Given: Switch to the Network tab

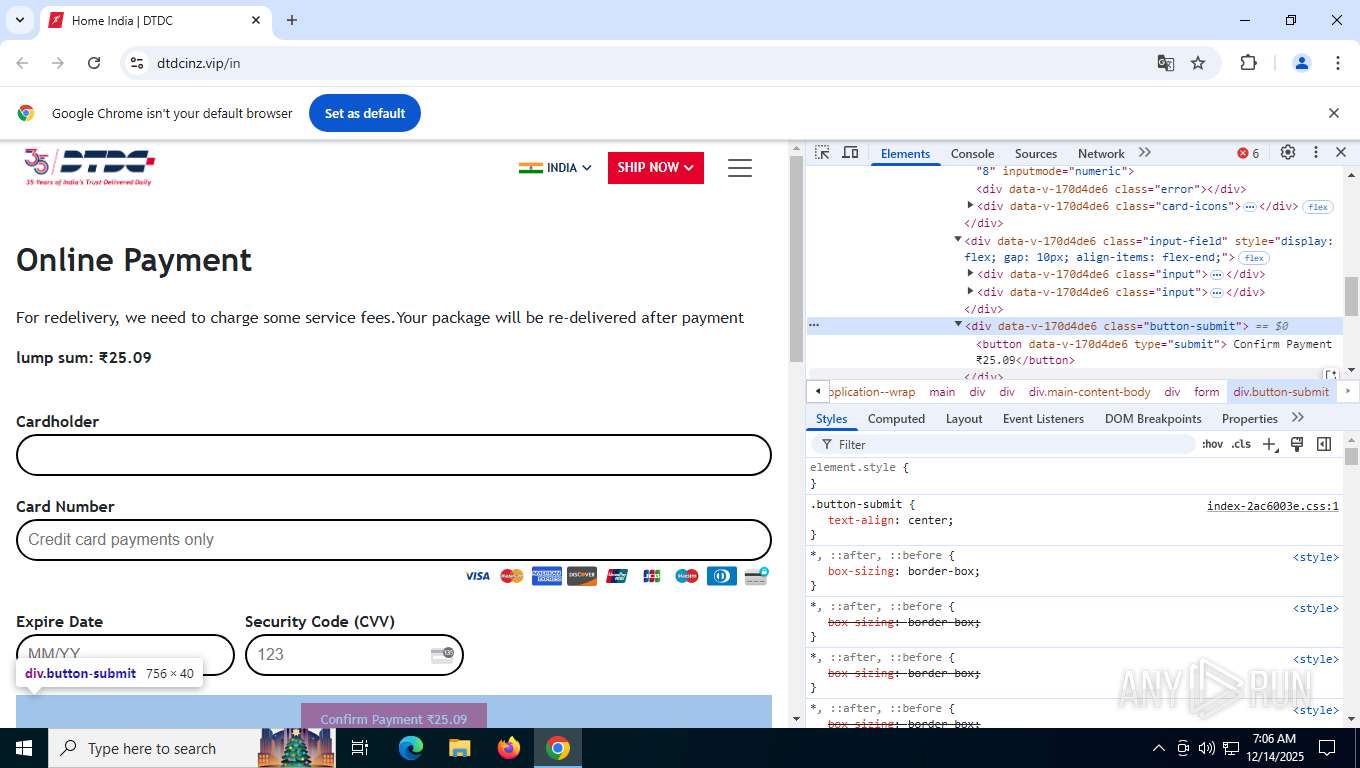Looking at the screenshot, I should pos(1101,153).
